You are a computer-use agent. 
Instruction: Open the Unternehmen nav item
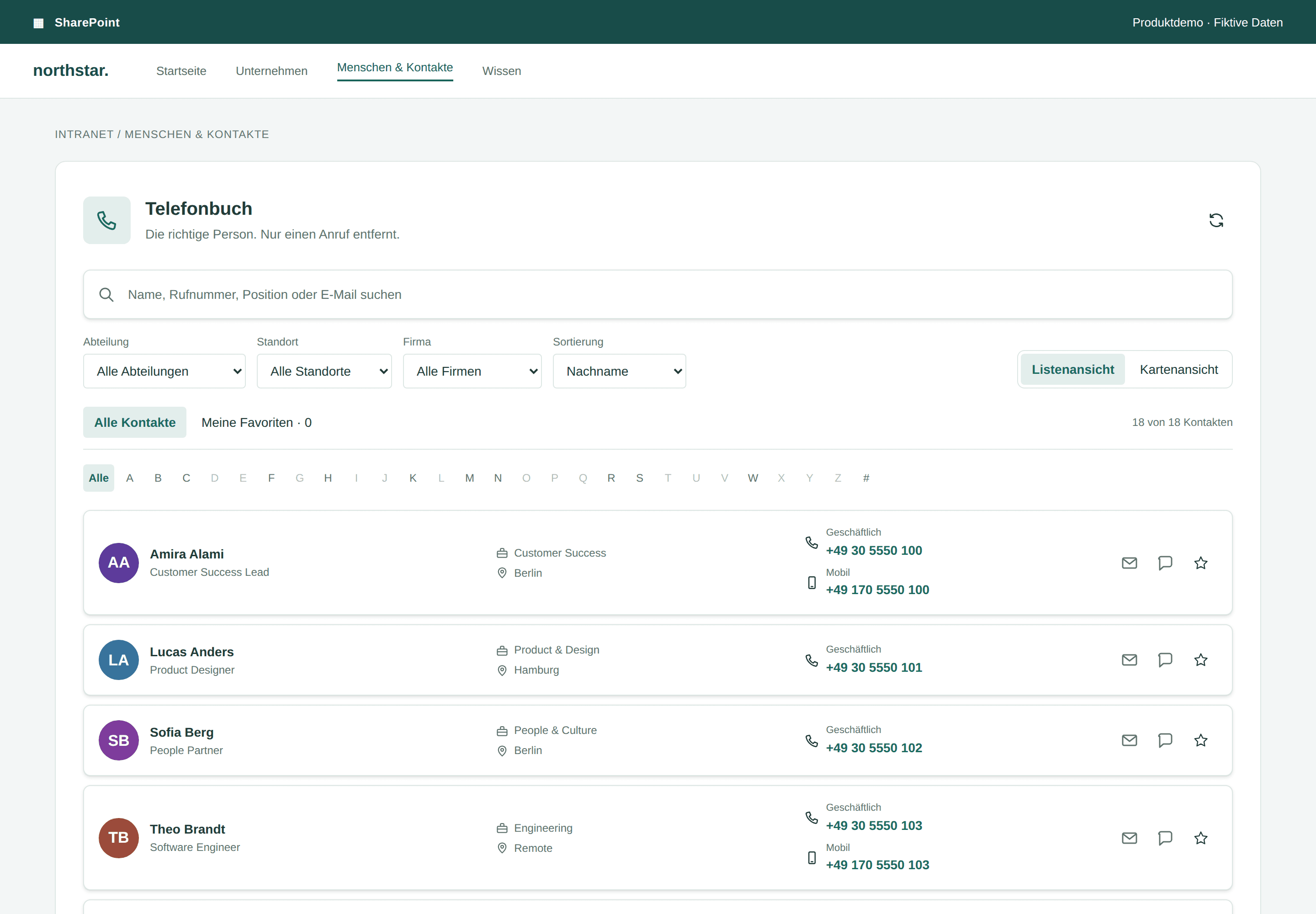click(x=271, y=71)
